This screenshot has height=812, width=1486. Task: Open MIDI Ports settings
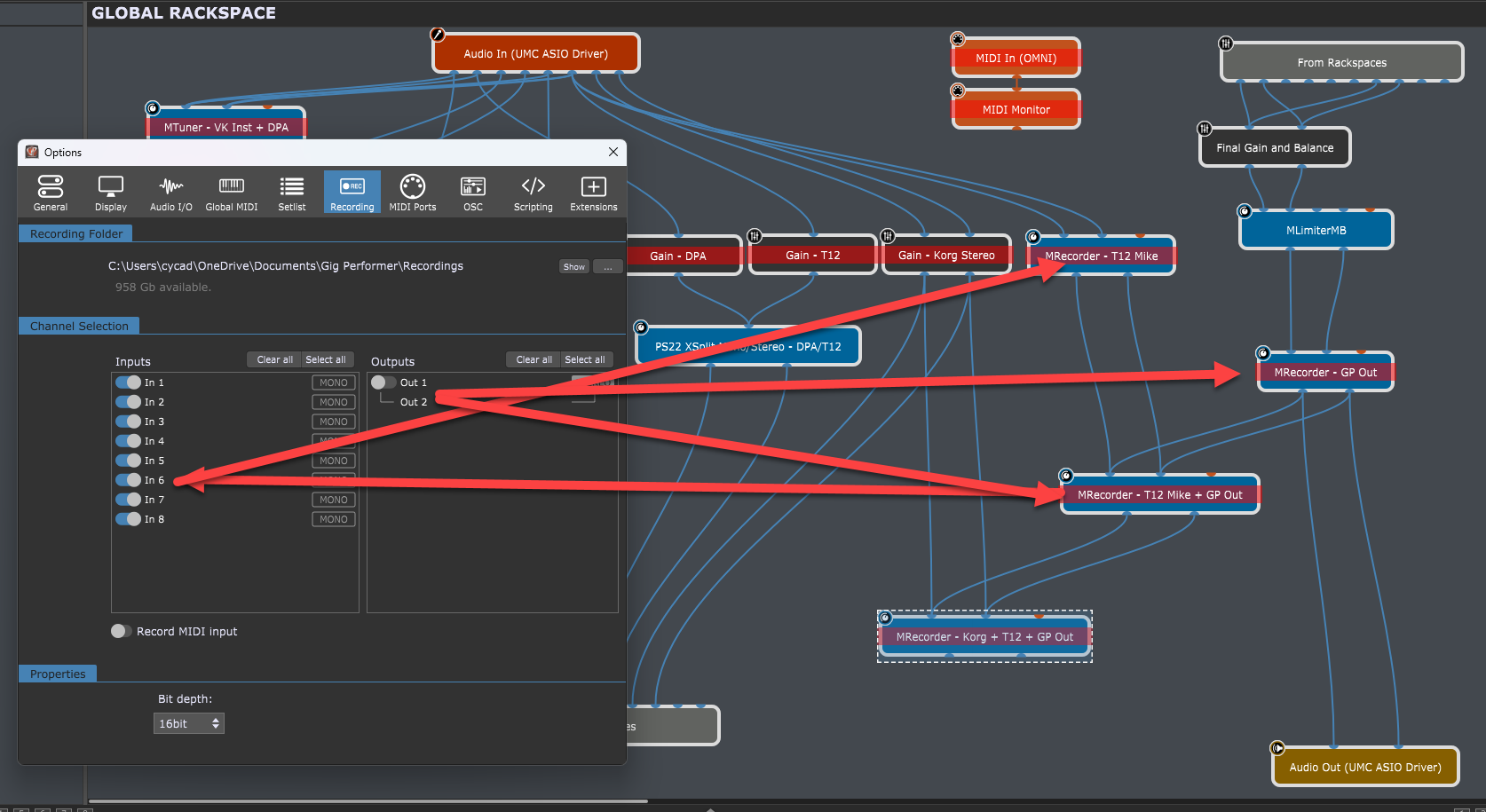(x=413, y=192)
